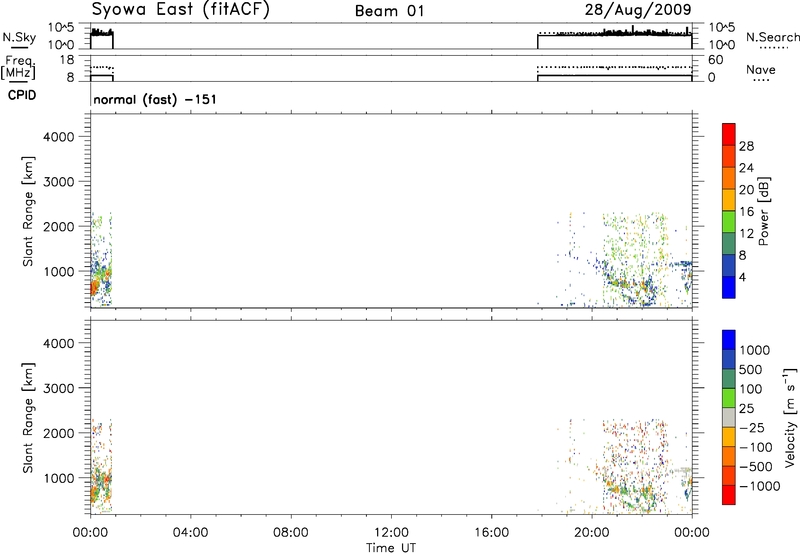Click the gray segment of velocity colorbar
The height and width of the screenshot is (554, 800).
729,417
